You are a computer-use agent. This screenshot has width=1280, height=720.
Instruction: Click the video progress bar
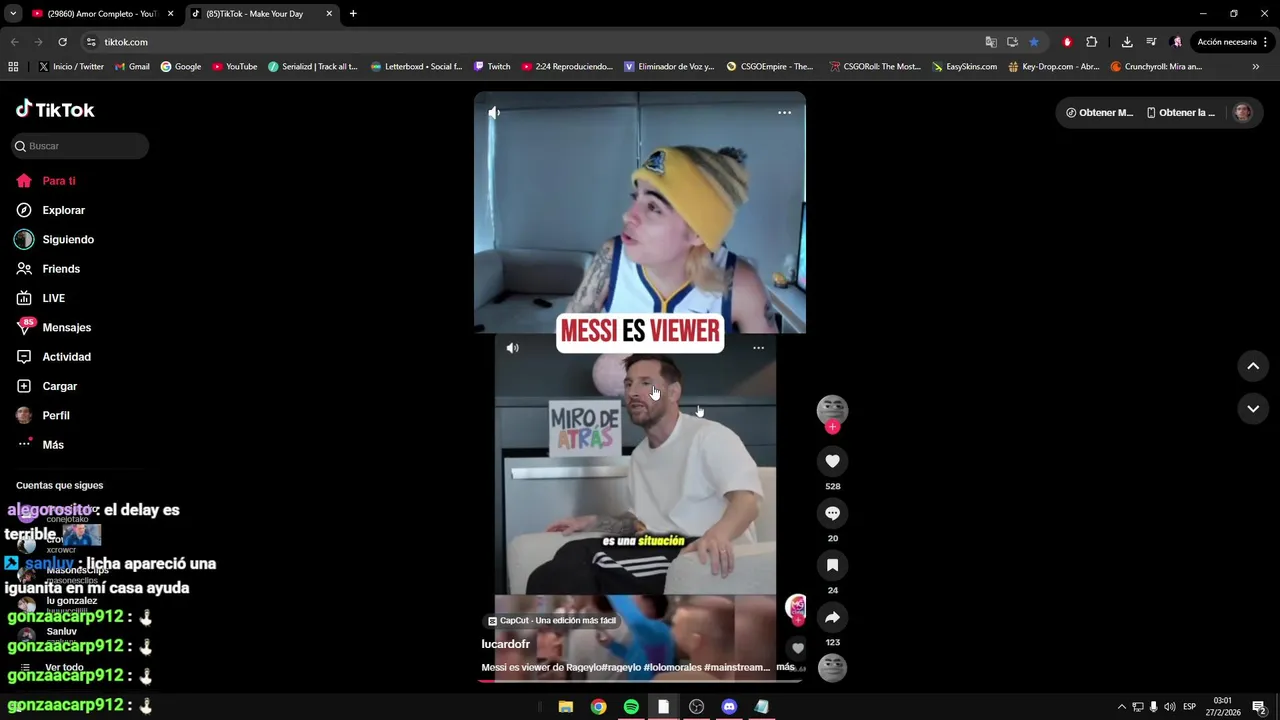(640, 681)
